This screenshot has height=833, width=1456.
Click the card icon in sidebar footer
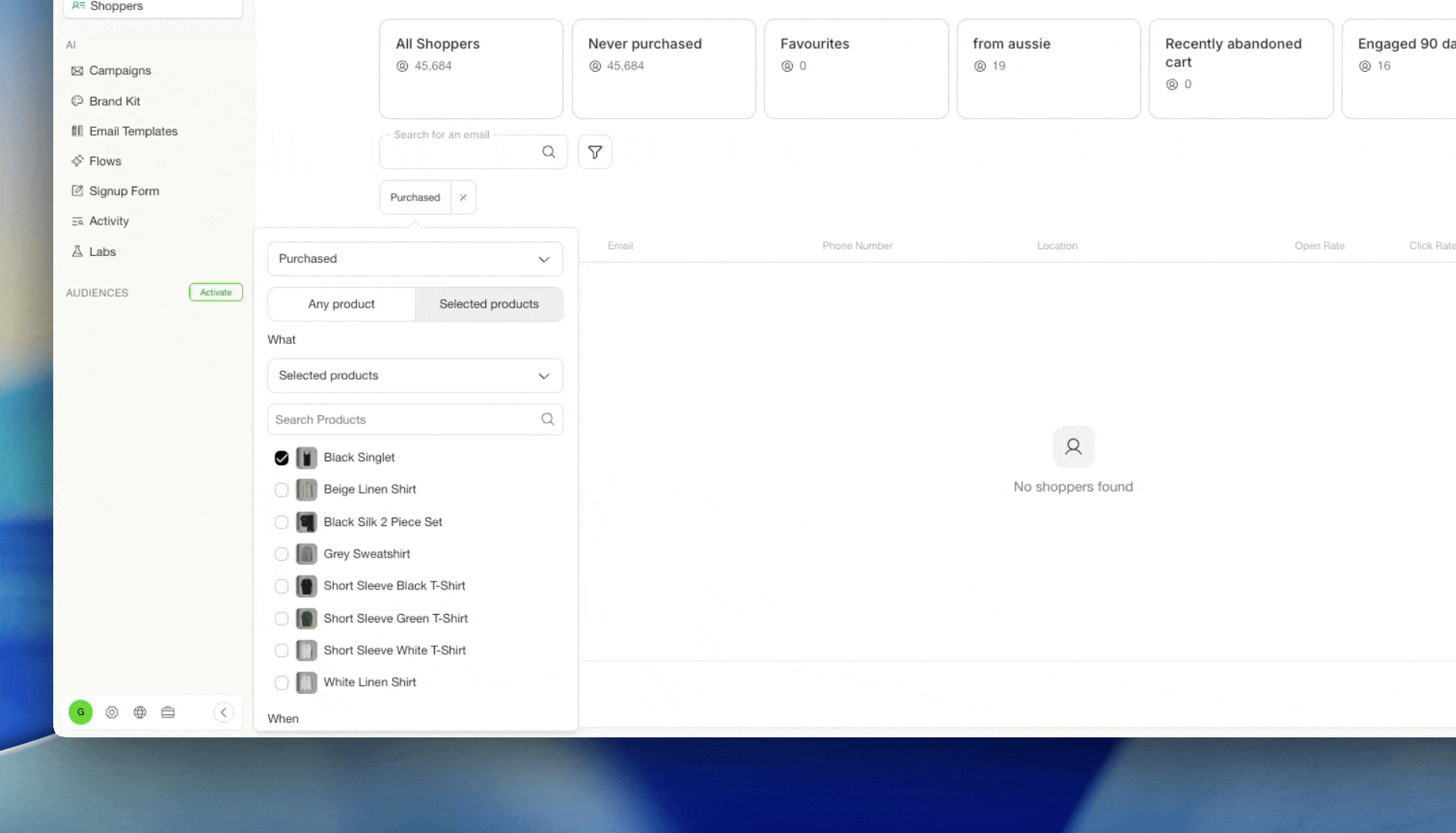[x=168, y=712]
